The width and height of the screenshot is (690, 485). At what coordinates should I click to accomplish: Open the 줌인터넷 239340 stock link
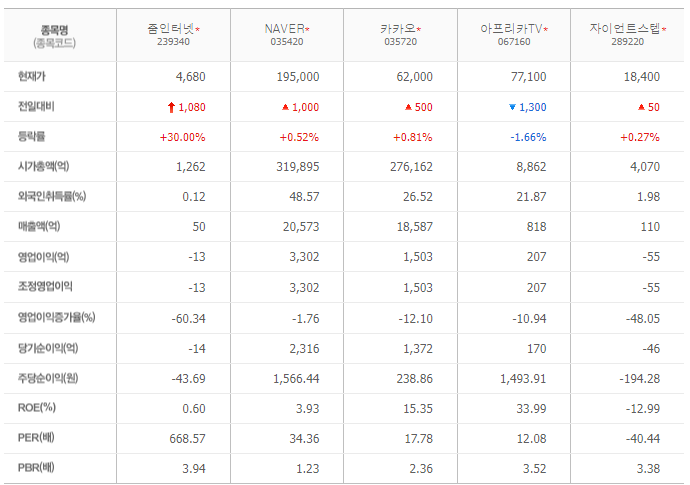coord(173,34)
